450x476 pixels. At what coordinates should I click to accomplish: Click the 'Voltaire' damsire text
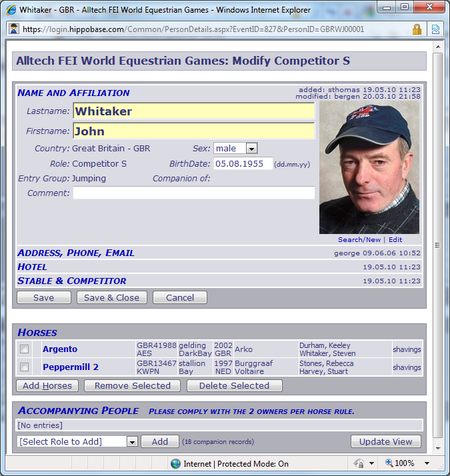point(249,371)
